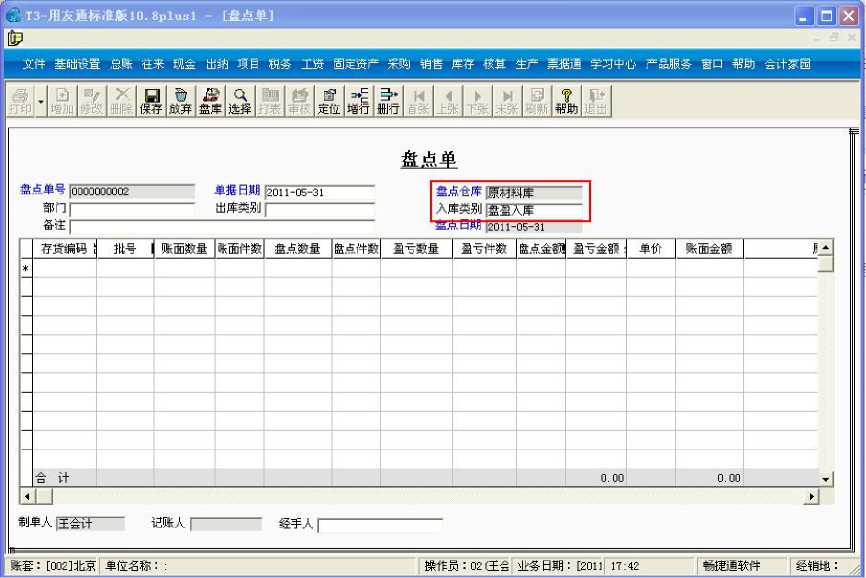Screen dimensions: 866x578
Task: Click the 经手人 input field
Action: (380, 524)
